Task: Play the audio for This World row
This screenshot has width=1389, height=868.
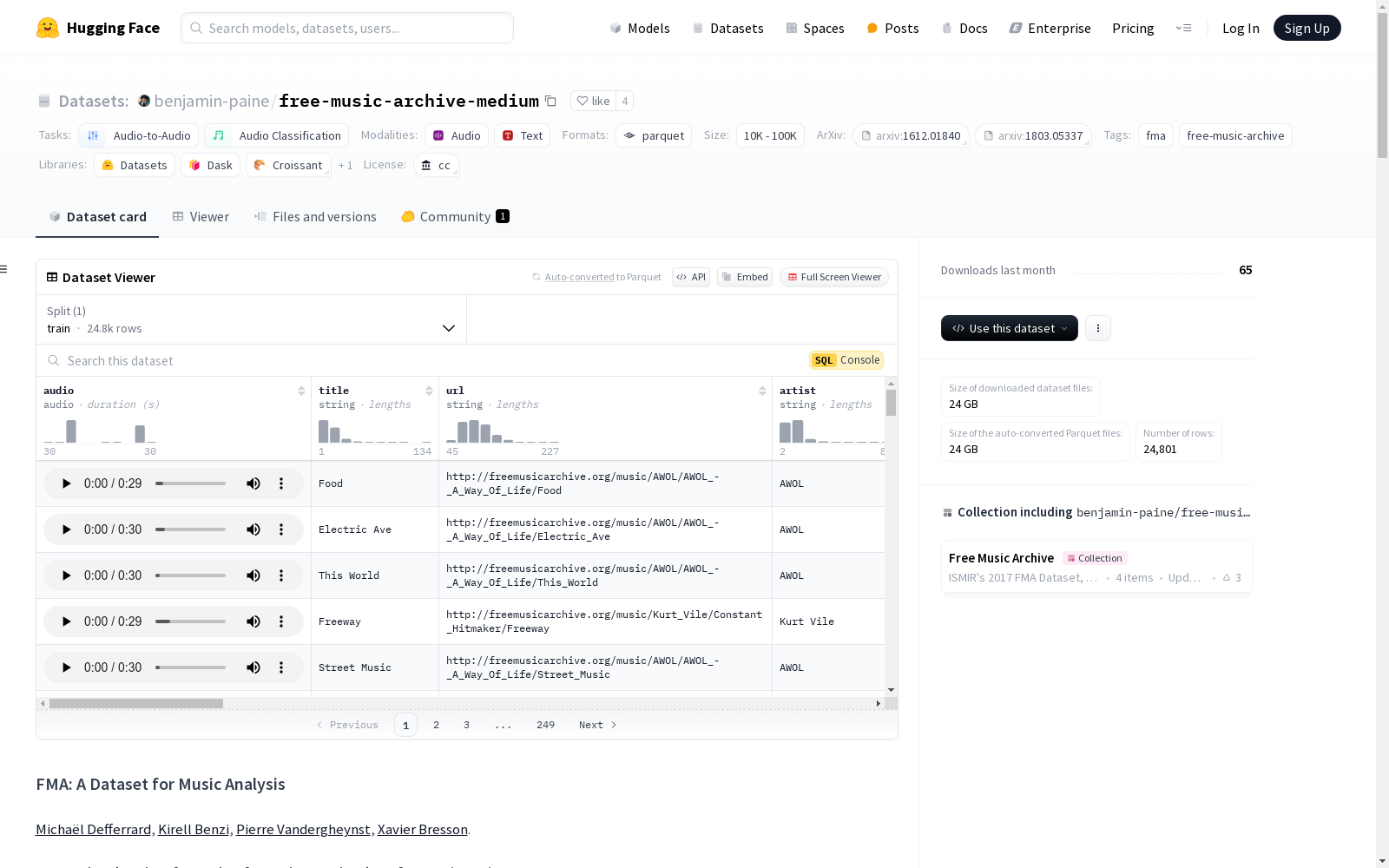Action: (x=66, y=575)
